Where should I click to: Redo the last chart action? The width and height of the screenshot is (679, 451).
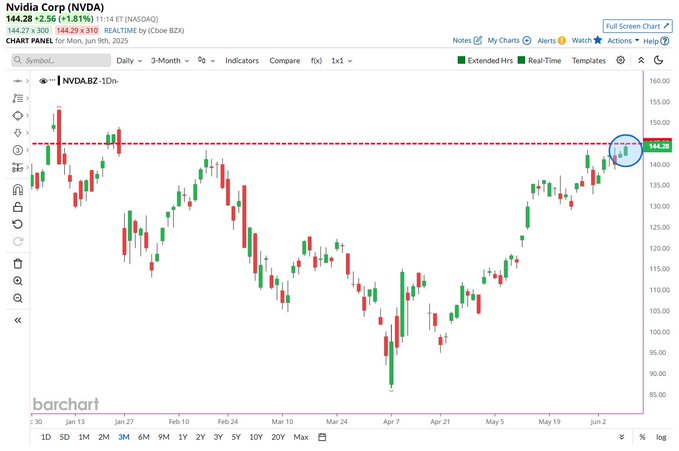pos(18,242)
